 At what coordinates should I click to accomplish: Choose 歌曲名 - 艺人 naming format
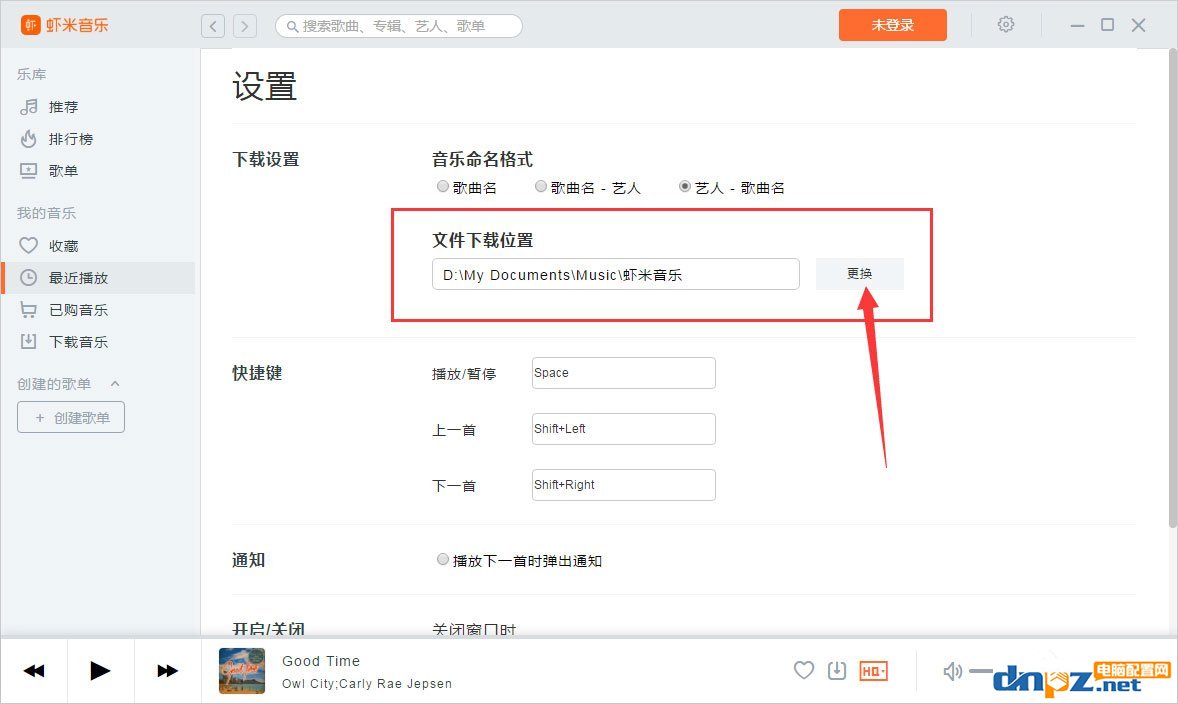541,186
